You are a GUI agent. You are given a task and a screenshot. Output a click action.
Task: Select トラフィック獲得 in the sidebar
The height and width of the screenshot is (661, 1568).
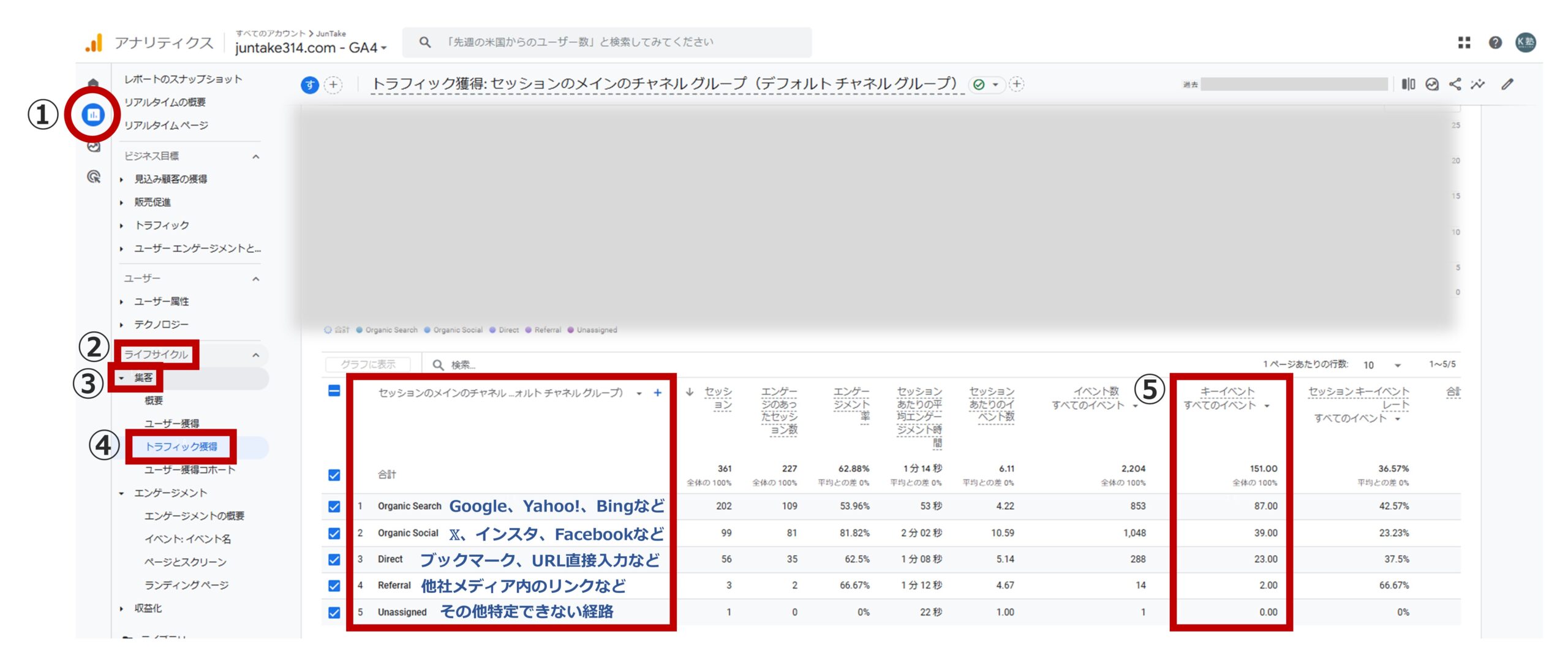181,447
